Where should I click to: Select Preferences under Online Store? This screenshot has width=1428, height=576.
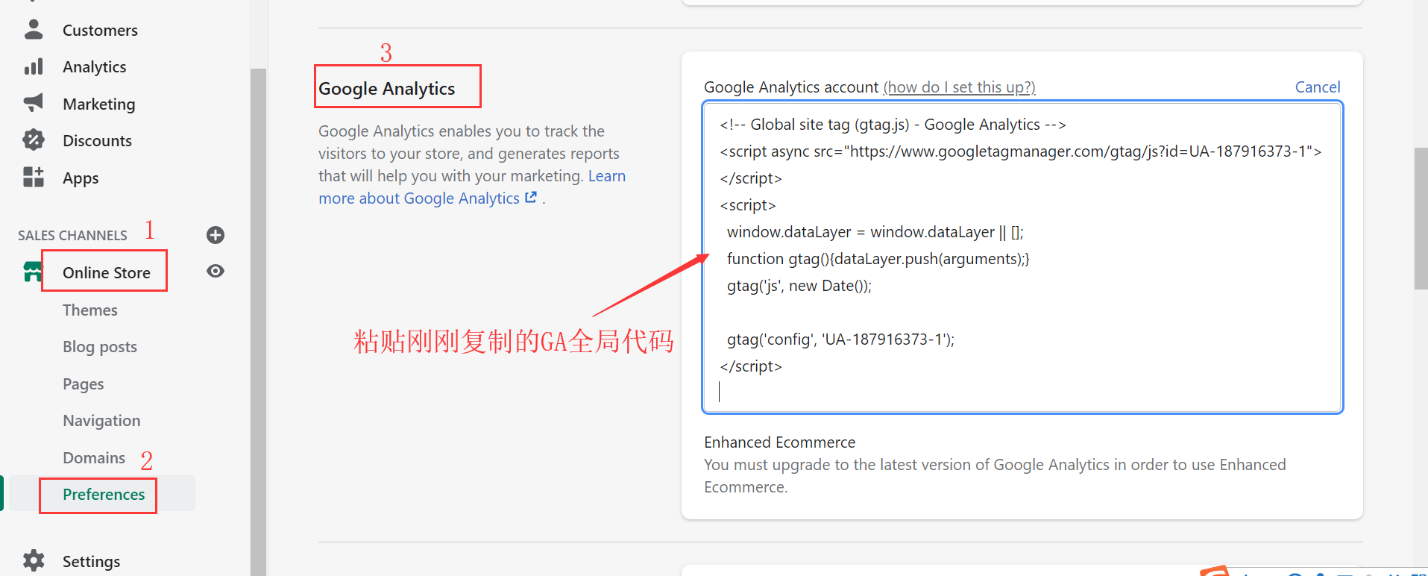[103, 494]
